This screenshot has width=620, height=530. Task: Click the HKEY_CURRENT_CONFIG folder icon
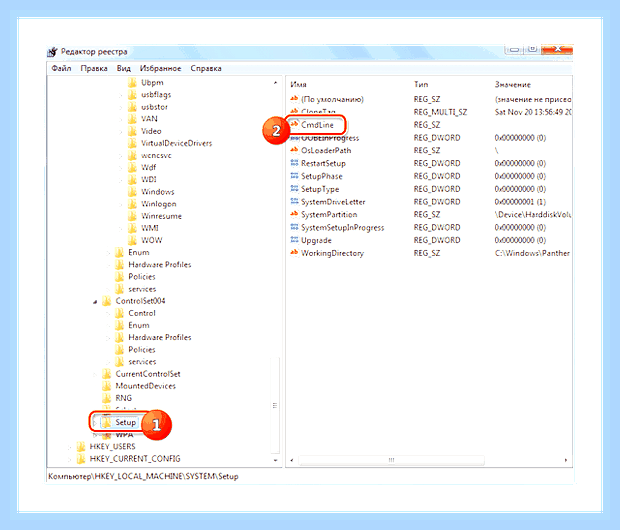pos(81,459)
